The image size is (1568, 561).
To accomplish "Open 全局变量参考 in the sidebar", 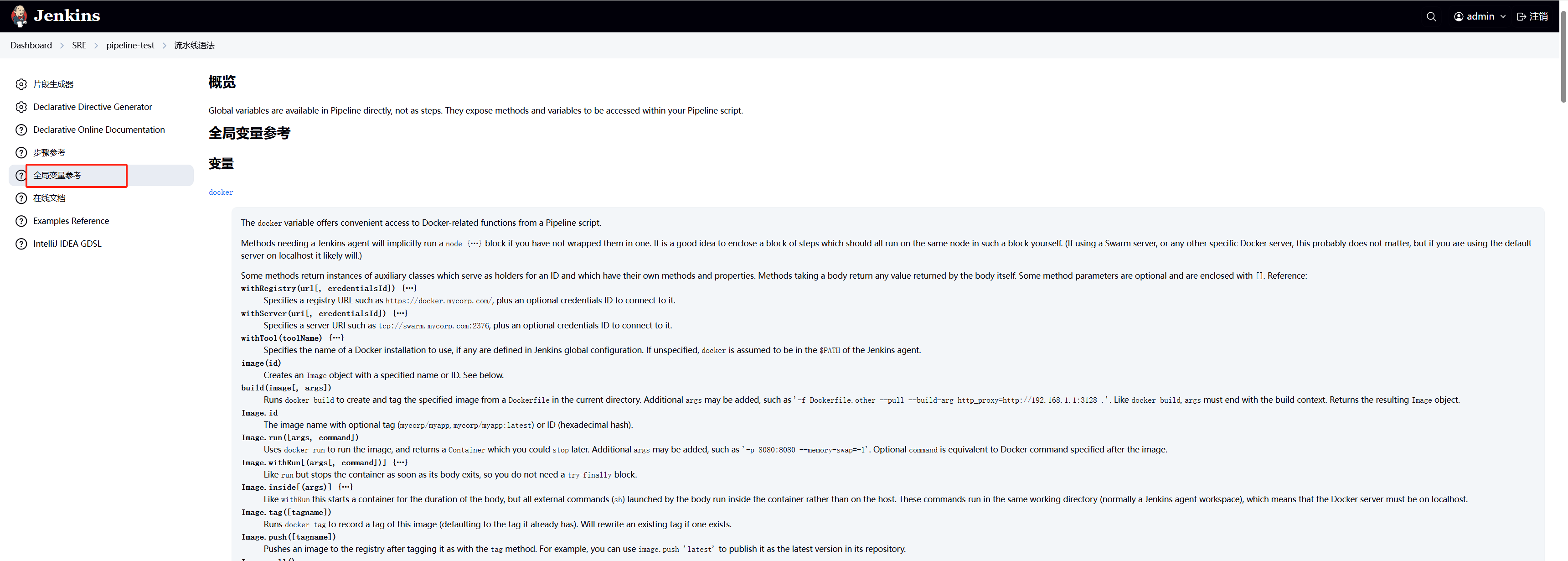I will point(57,176).
